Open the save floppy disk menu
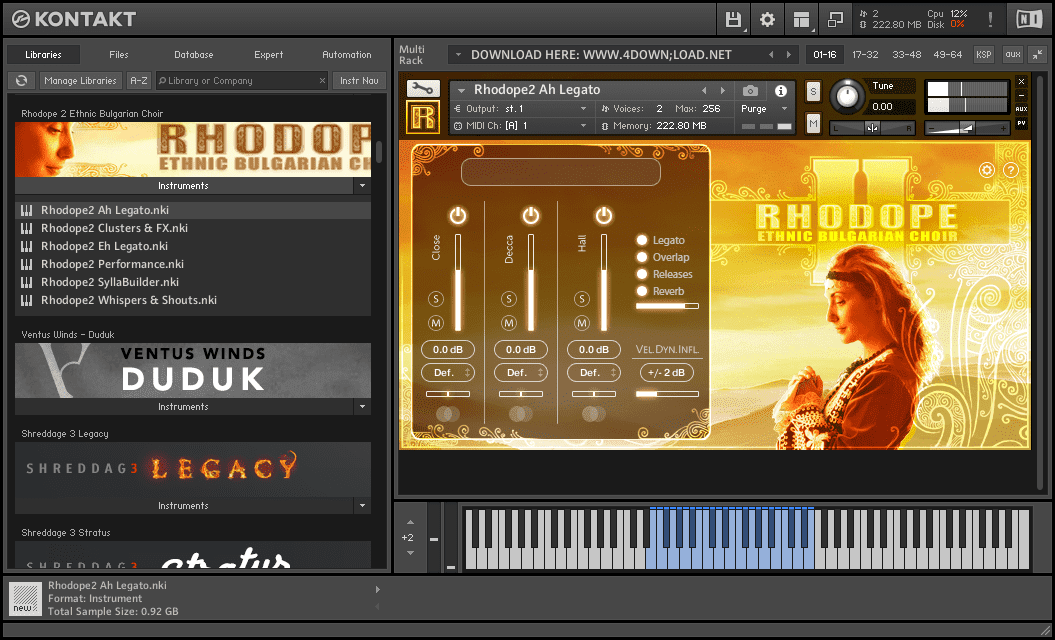The image size is (1055, 640). pos(733,20)
